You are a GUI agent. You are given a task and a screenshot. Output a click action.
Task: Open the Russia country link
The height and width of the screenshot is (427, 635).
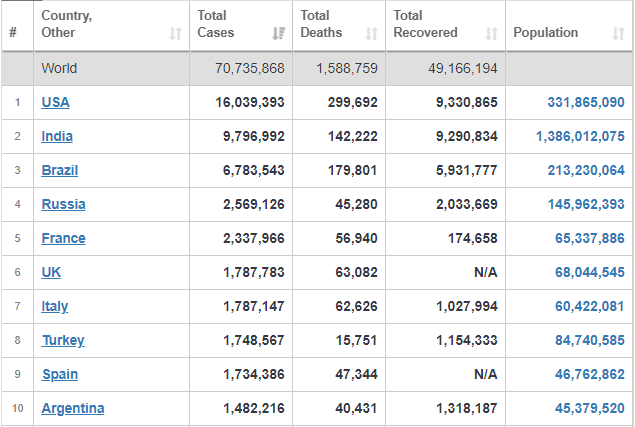(x=63, y=204)
